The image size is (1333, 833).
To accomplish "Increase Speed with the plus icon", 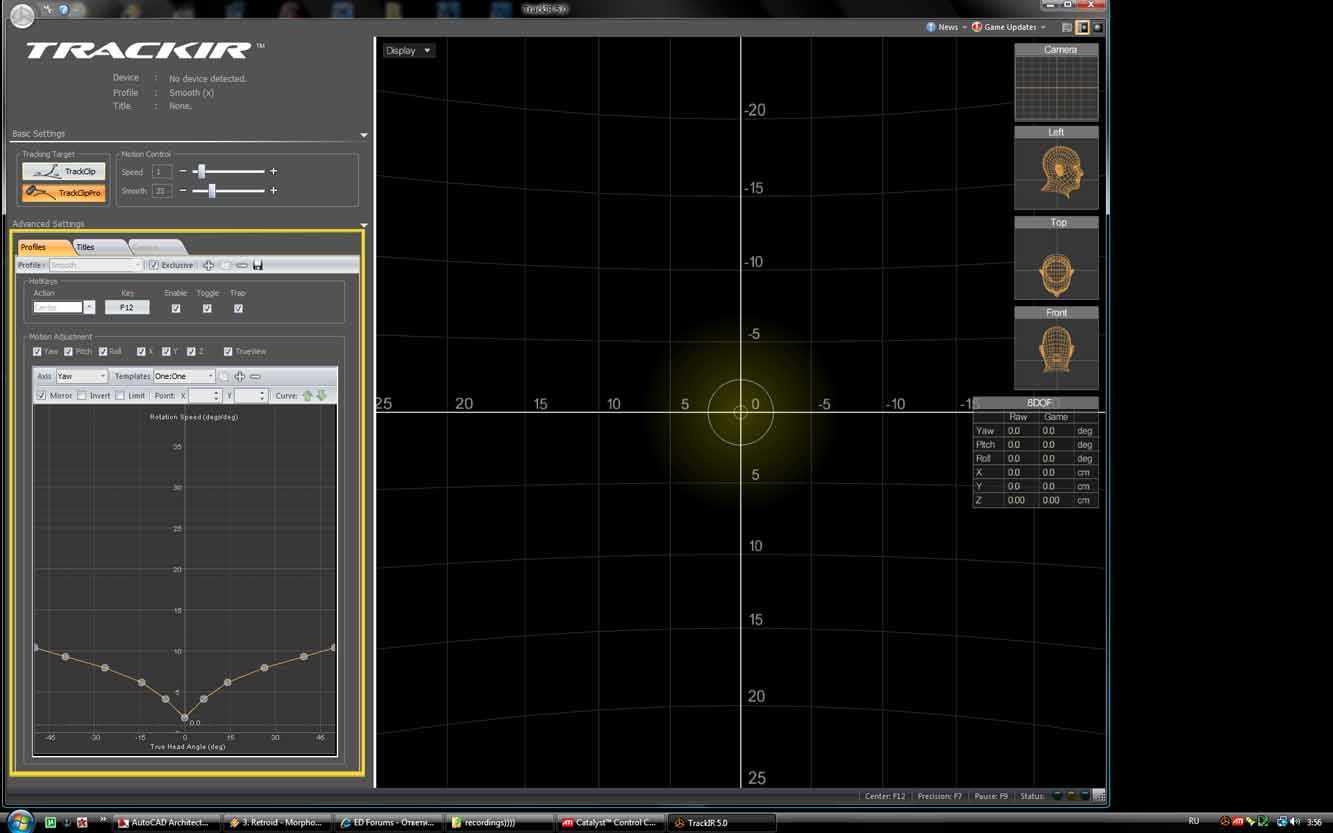I will 273,172.
